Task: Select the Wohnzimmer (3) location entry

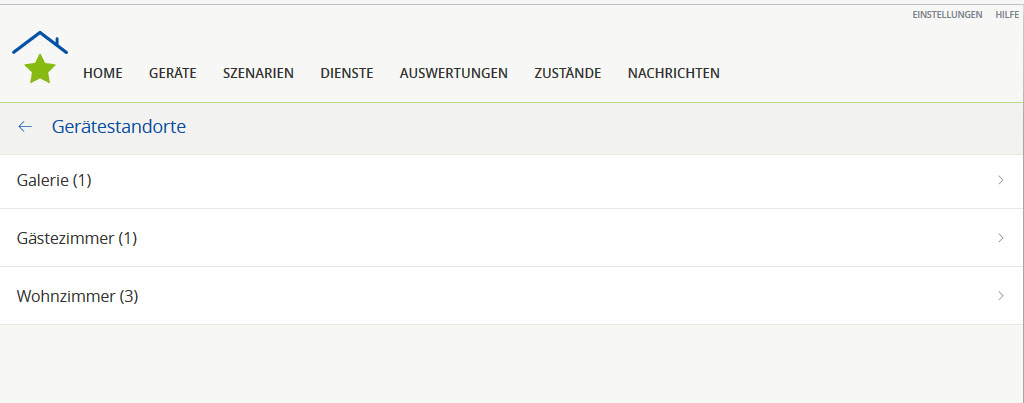Action: [x=512, y=296]
